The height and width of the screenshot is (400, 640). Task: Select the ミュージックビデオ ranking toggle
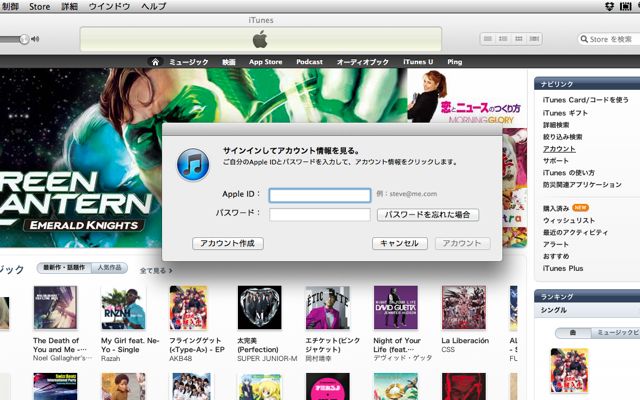pos(616,333)
